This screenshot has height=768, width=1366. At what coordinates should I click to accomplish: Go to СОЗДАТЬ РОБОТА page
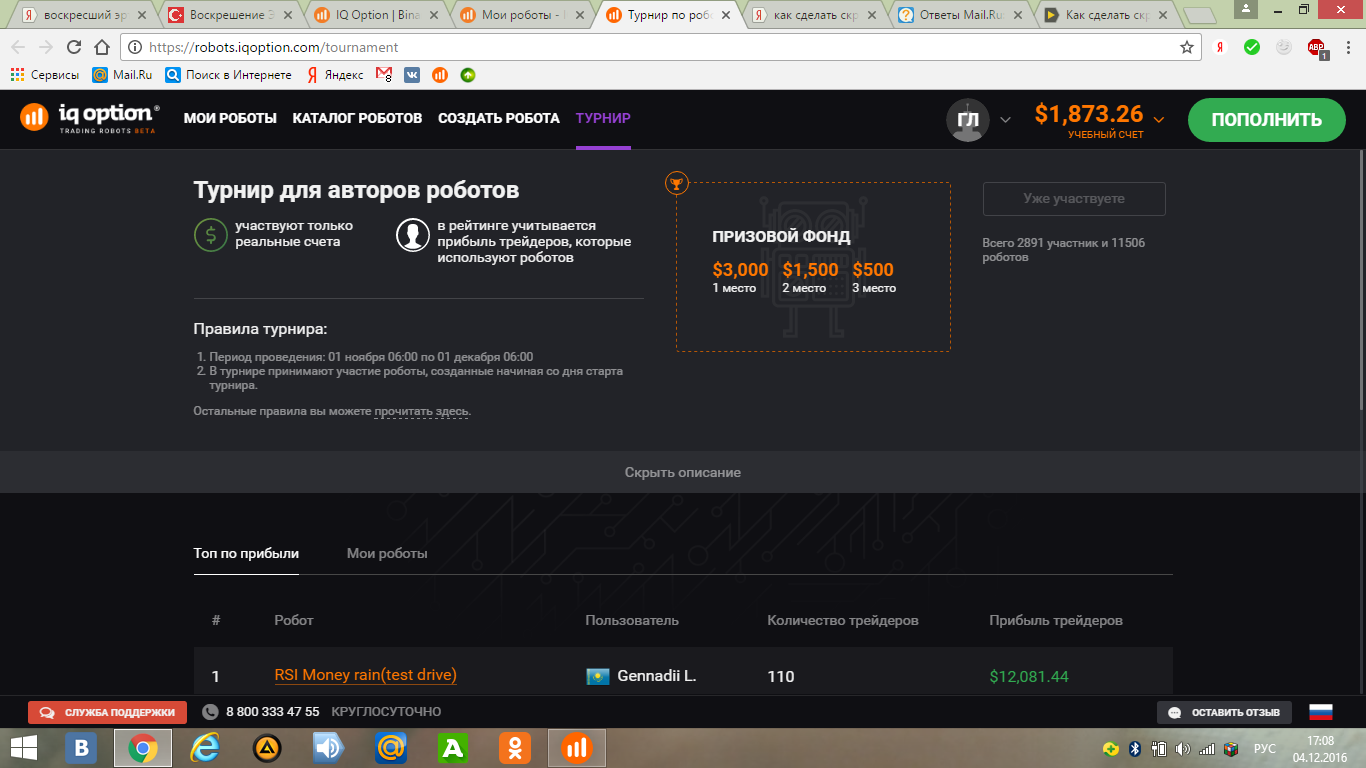[x=499, y=118]
